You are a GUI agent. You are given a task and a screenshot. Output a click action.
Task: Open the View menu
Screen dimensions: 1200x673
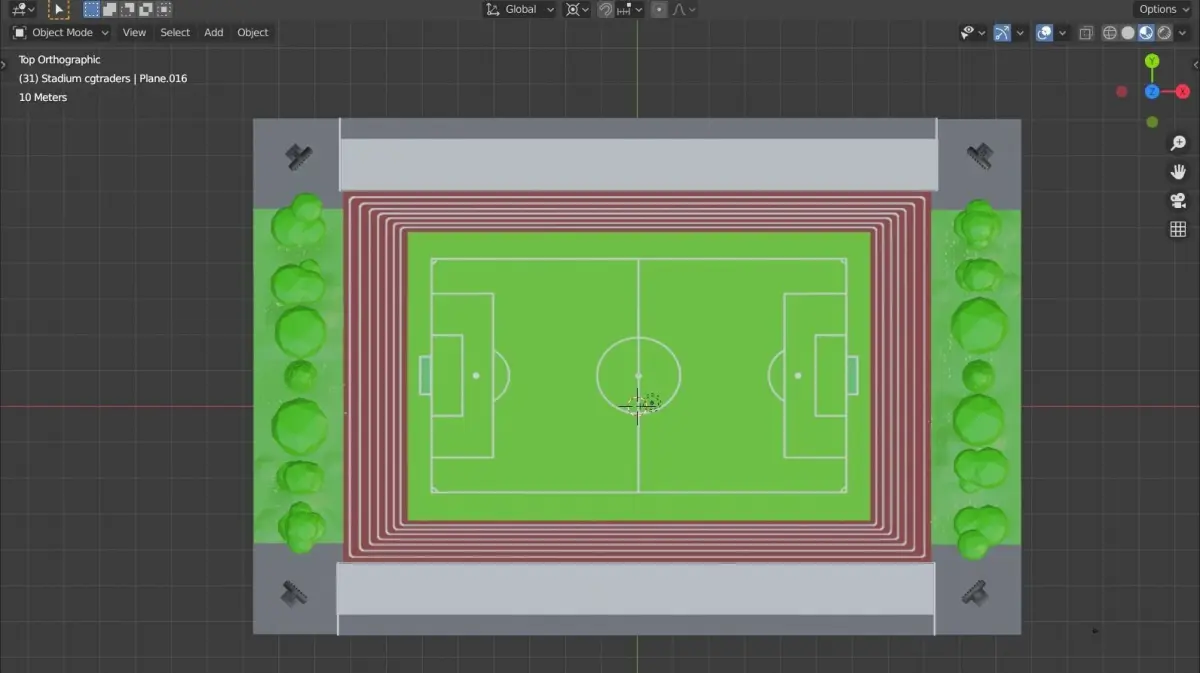pos(134,32)
